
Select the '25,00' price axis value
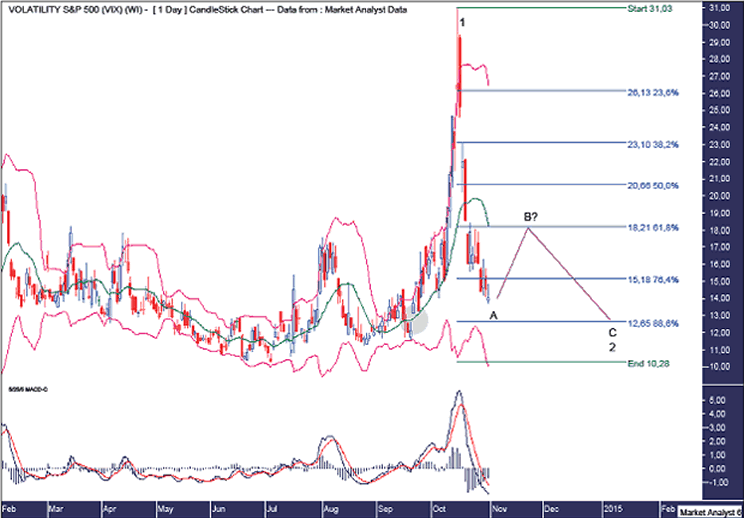coord(718,111)
